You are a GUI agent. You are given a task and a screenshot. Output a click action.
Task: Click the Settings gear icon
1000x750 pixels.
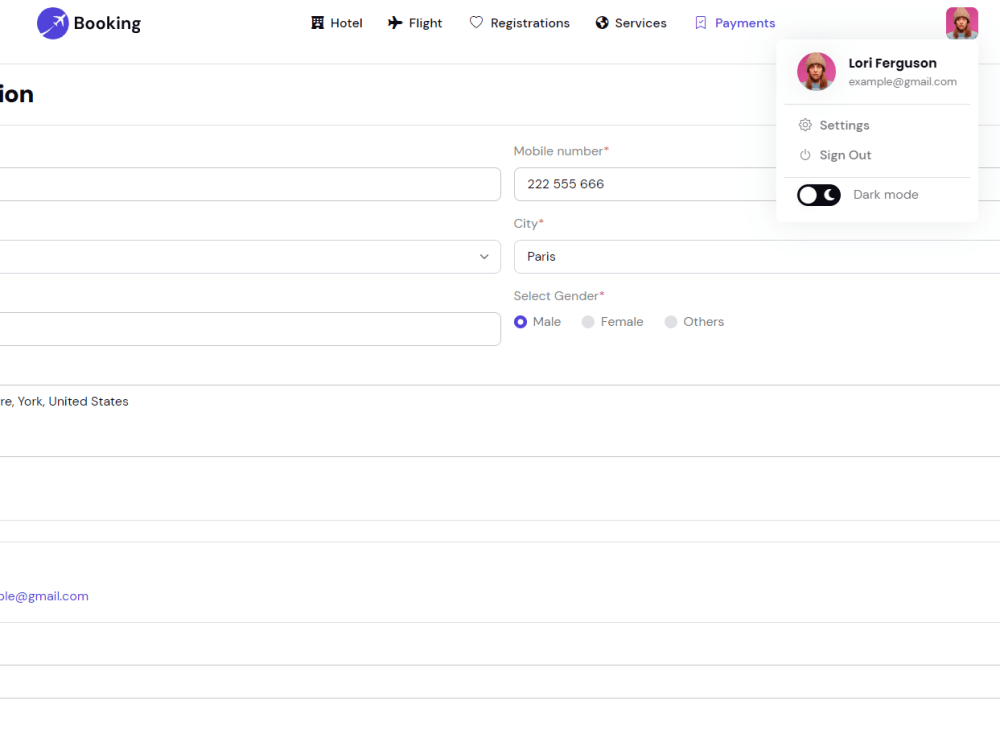[805, 125]
